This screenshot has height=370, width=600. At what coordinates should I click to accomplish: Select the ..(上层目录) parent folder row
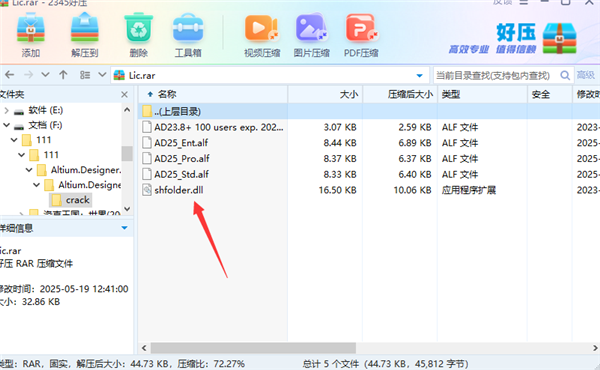369,111
